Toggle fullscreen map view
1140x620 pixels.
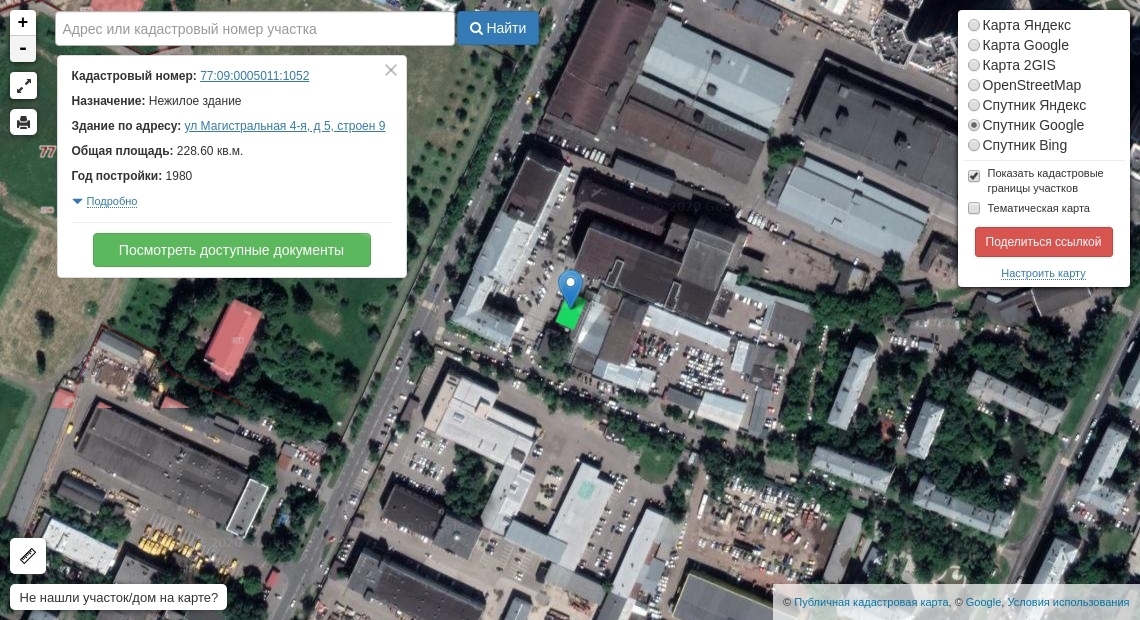[x=23, y=86]
